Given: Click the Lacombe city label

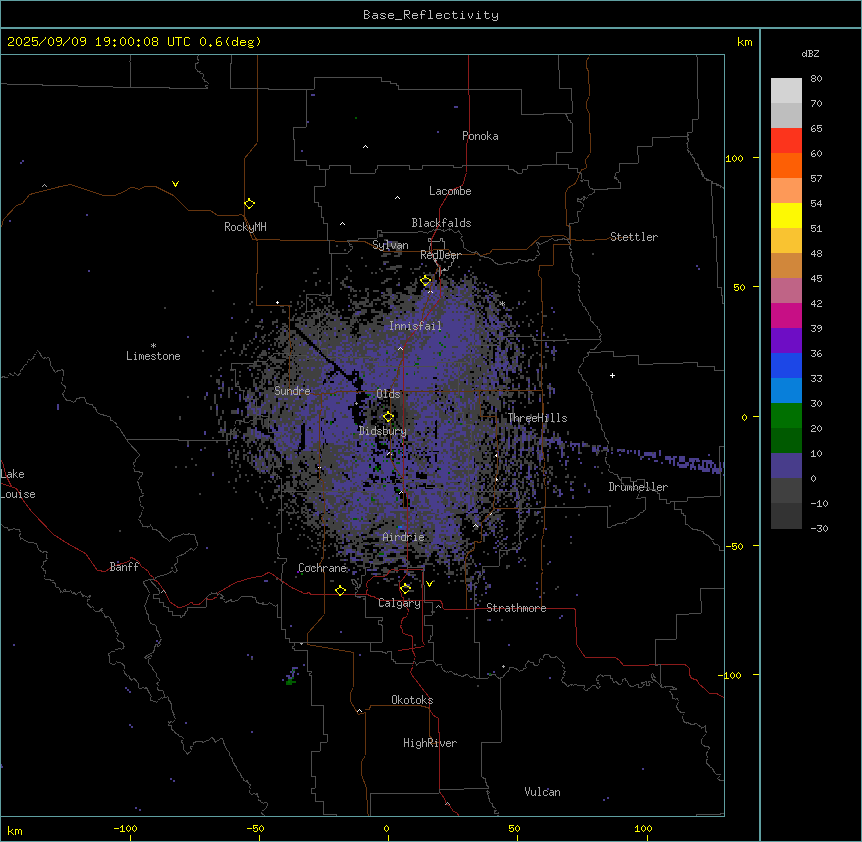Looking at the screenshot, I should coord(450,191).
